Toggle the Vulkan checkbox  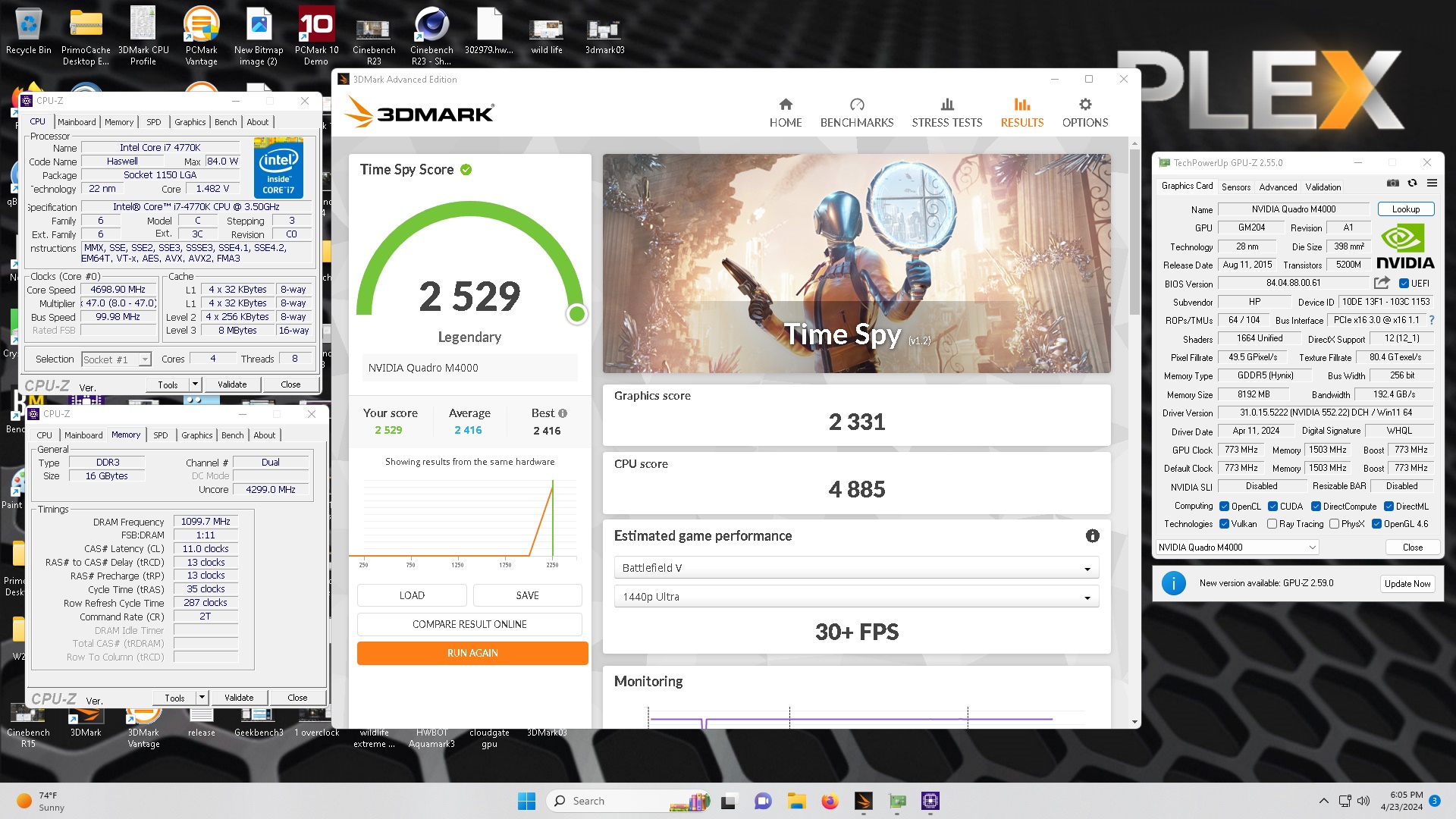pos(1224,524)
